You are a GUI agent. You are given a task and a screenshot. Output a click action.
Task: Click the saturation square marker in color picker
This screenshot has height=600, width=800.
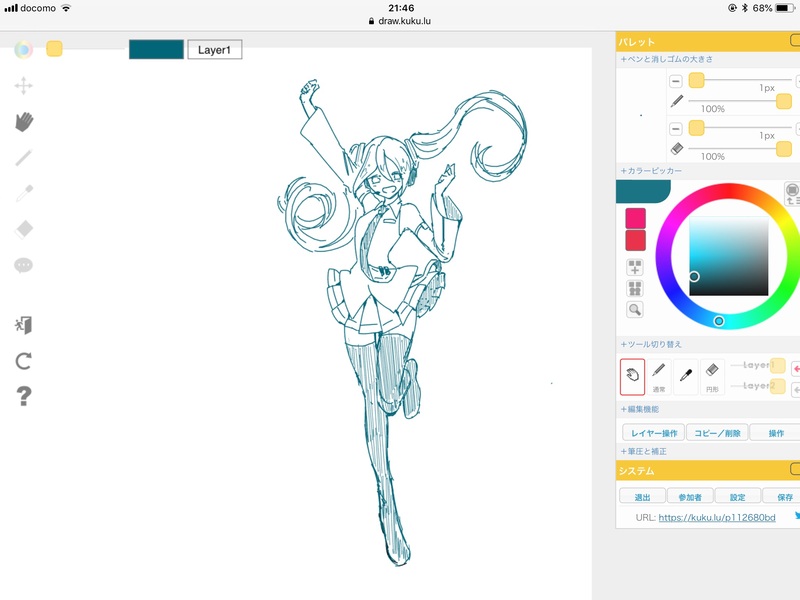pos(694,277)
